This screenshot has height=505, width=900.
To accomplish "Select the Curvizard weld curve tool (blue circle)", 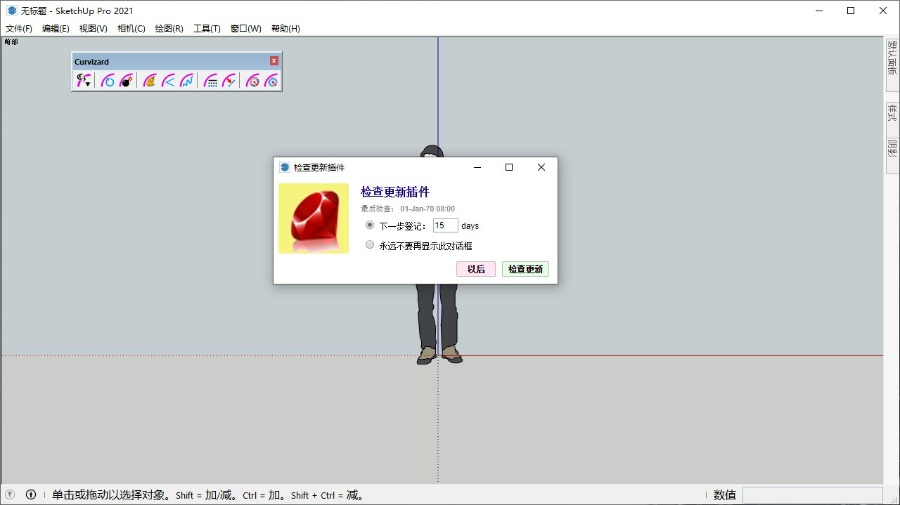I will pyautogui.click(x=107, y=80).
